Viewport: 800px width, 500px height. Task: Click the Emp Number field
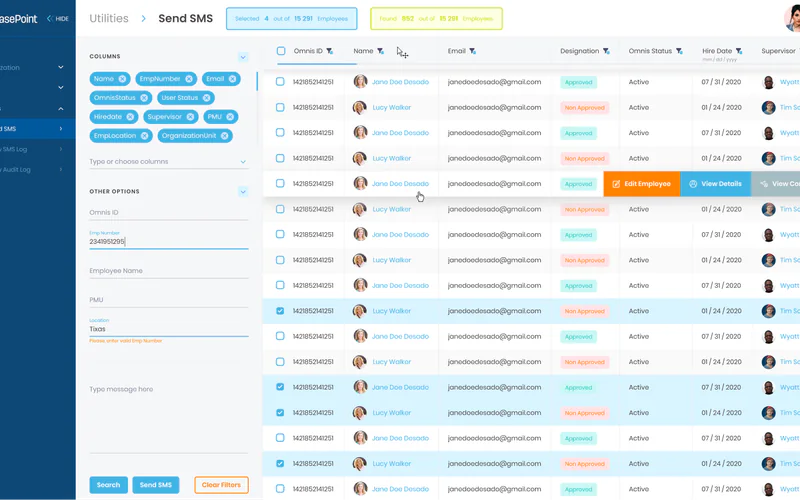(168, 241)
